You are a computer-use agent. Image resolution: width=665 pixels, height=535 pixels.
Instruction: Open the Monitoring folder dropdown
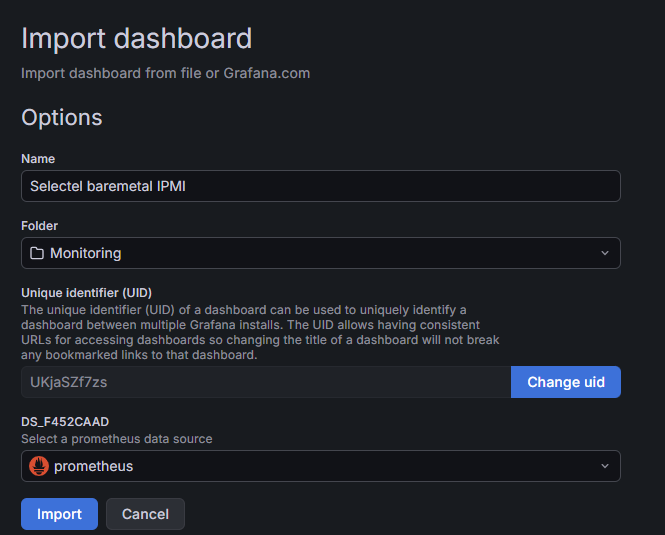point(321,253)
